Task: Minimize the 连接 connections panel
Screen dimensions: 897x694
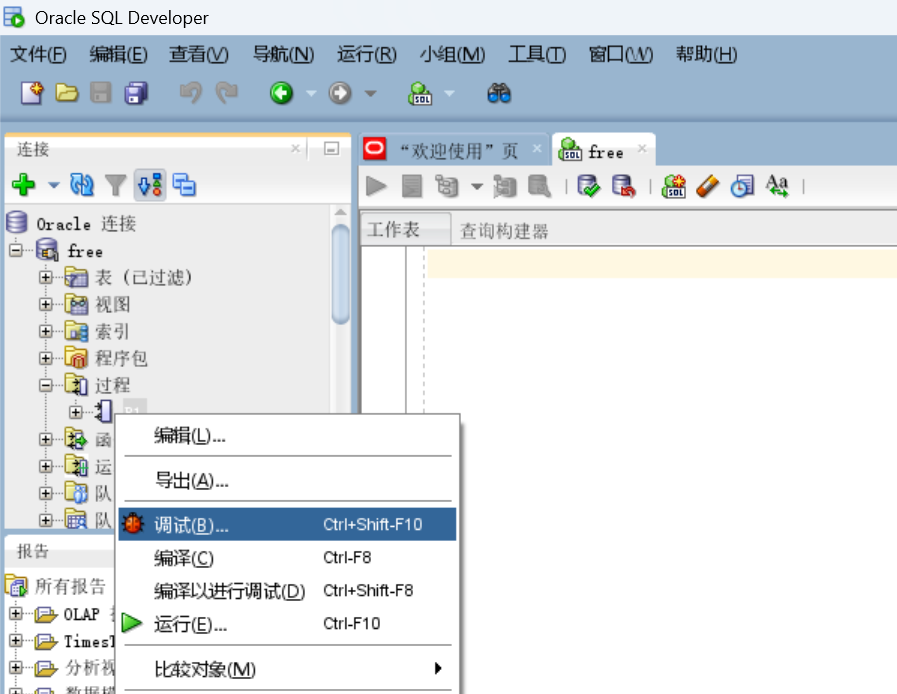Action: click(331, 149)
